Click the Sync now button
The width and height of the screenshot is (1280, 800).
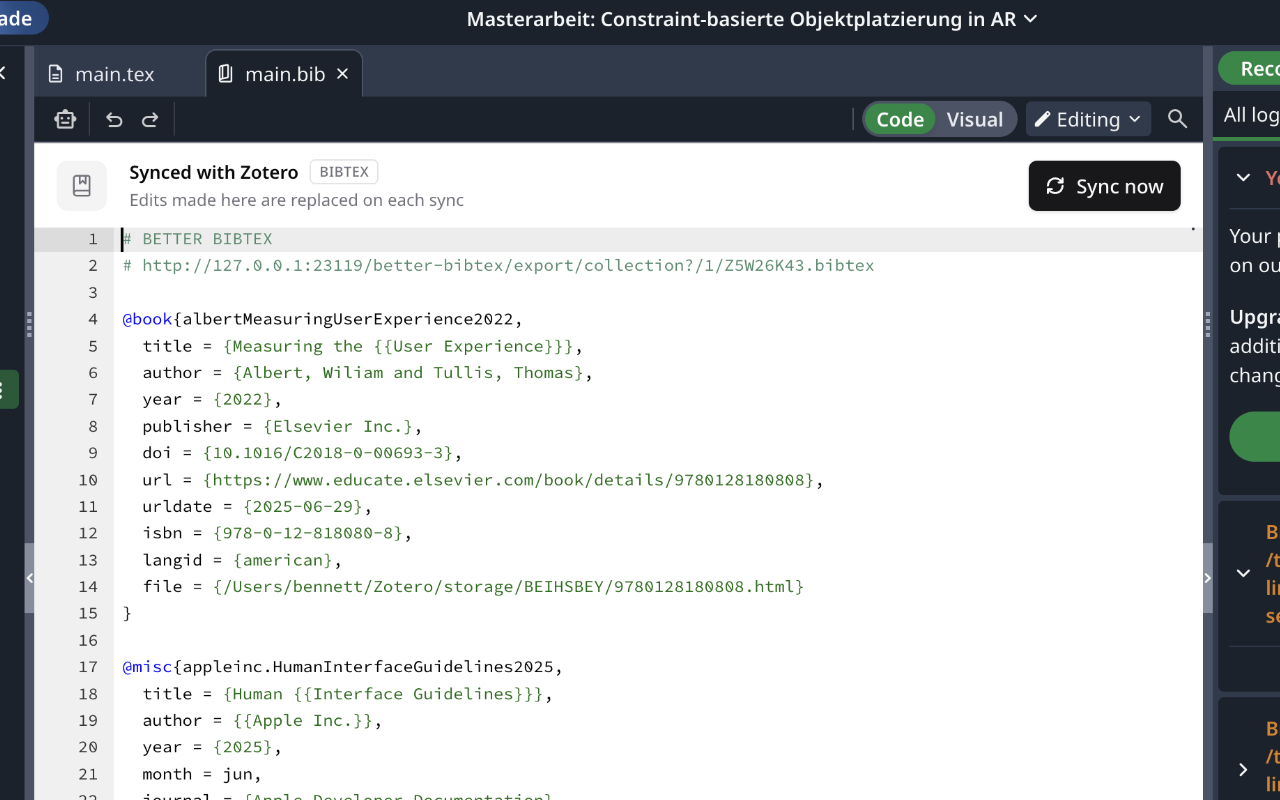[1105, 186]
